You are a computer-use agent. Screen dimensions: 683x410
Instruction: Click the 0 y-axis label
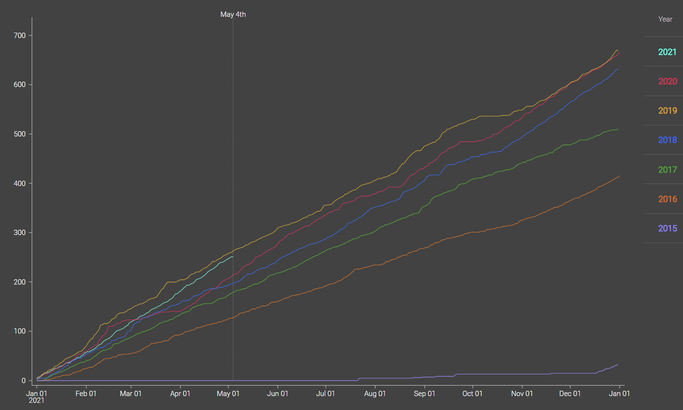pos(24,380)
